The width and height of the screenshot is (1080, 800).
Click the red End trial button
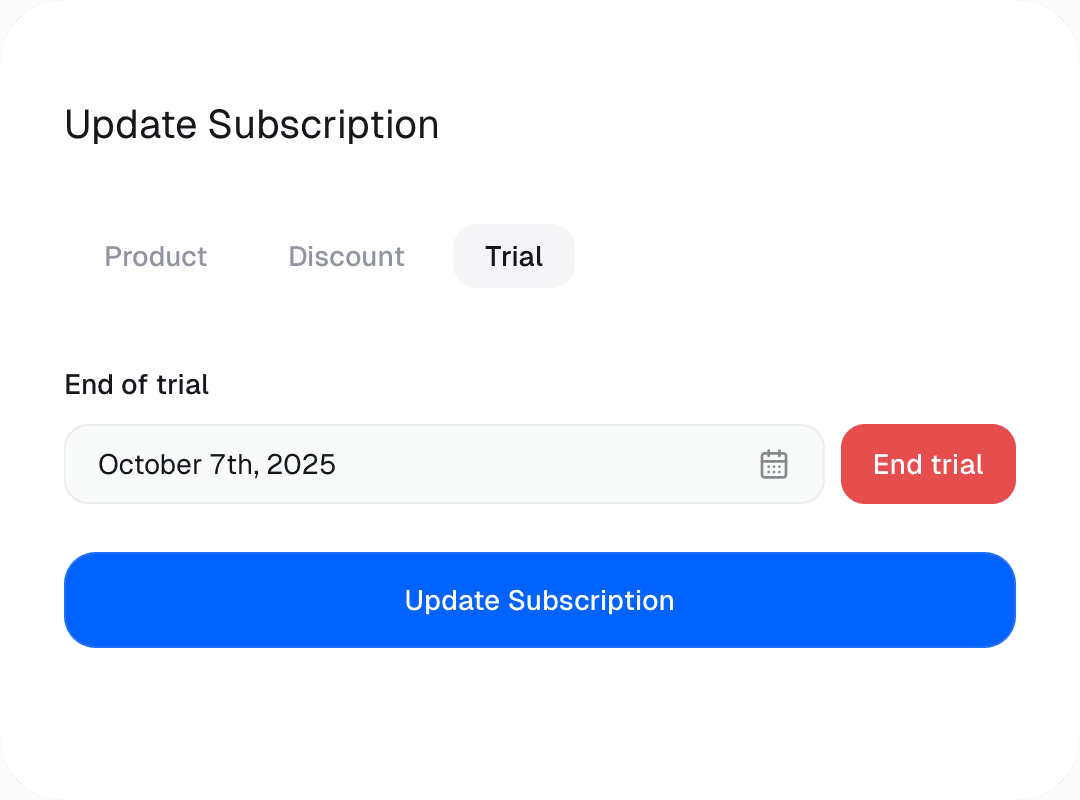pyautogui.click(x=928, y=464)
